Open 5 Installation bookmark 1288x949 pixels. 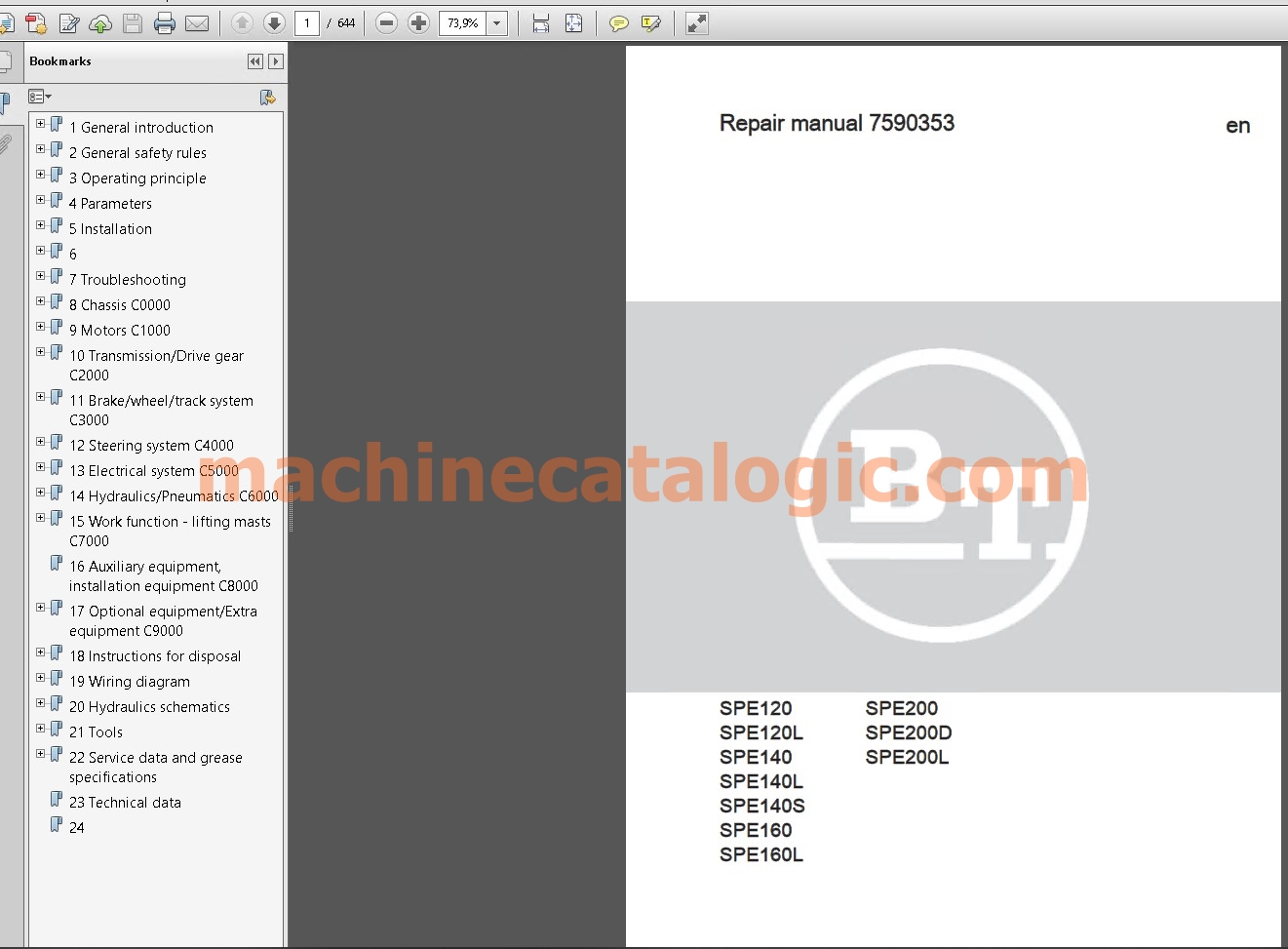tap(110, 229)
